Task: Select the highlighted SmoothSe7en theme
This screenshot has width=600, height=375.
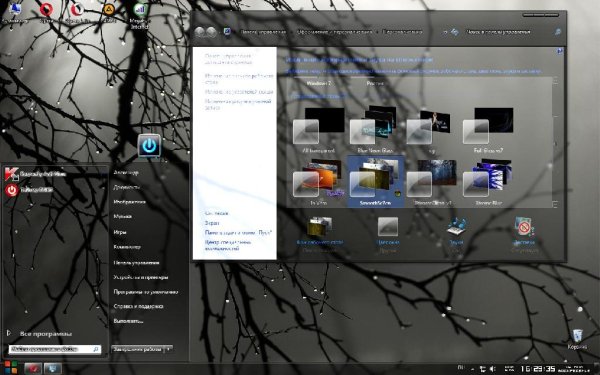Action: [375, 181]
